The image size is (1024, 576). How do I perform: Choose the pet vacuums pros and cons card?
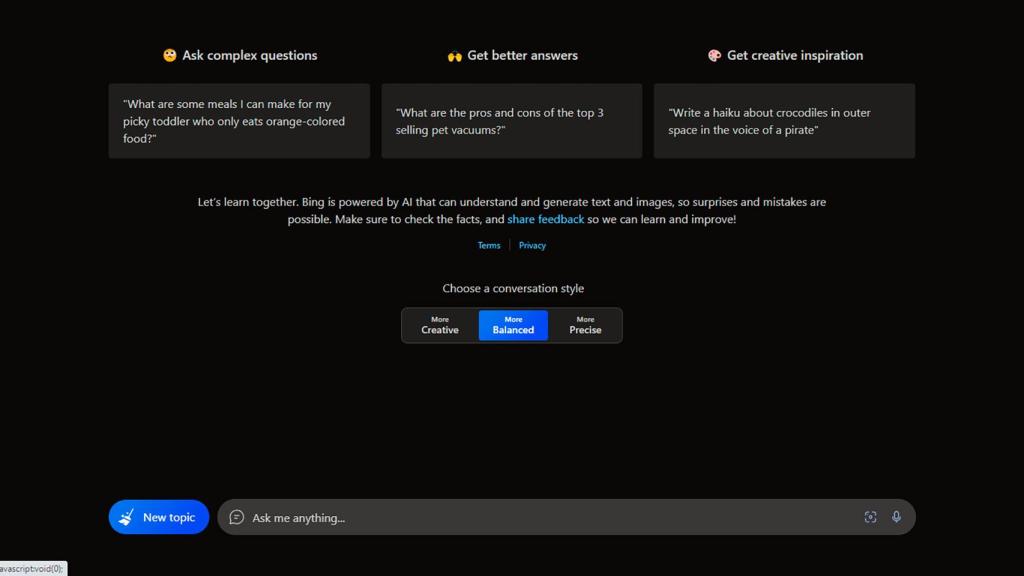click(x=512, y=121)
